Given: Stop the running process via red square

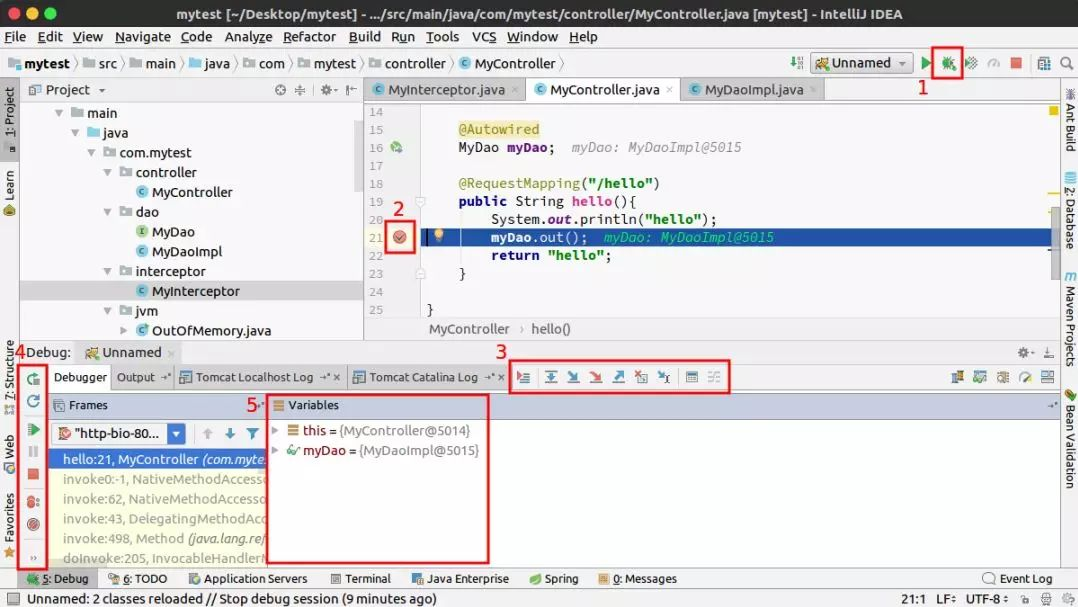Looking at the screenshot, I should tap(1016, 63).
